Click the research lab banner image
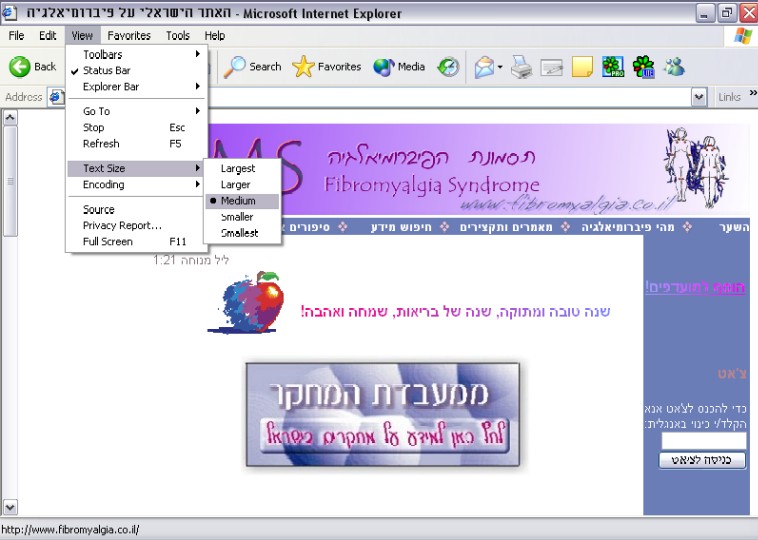 tap(382, 415)
